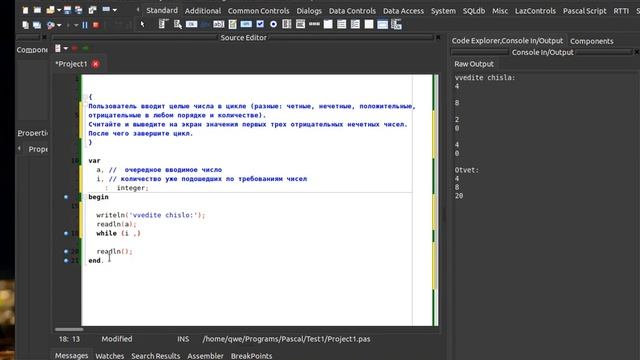Place the cursor on the writeln('vvedite chislo:') line
Viewport: 640px width, 360px height.
click(x=151, y=215)
